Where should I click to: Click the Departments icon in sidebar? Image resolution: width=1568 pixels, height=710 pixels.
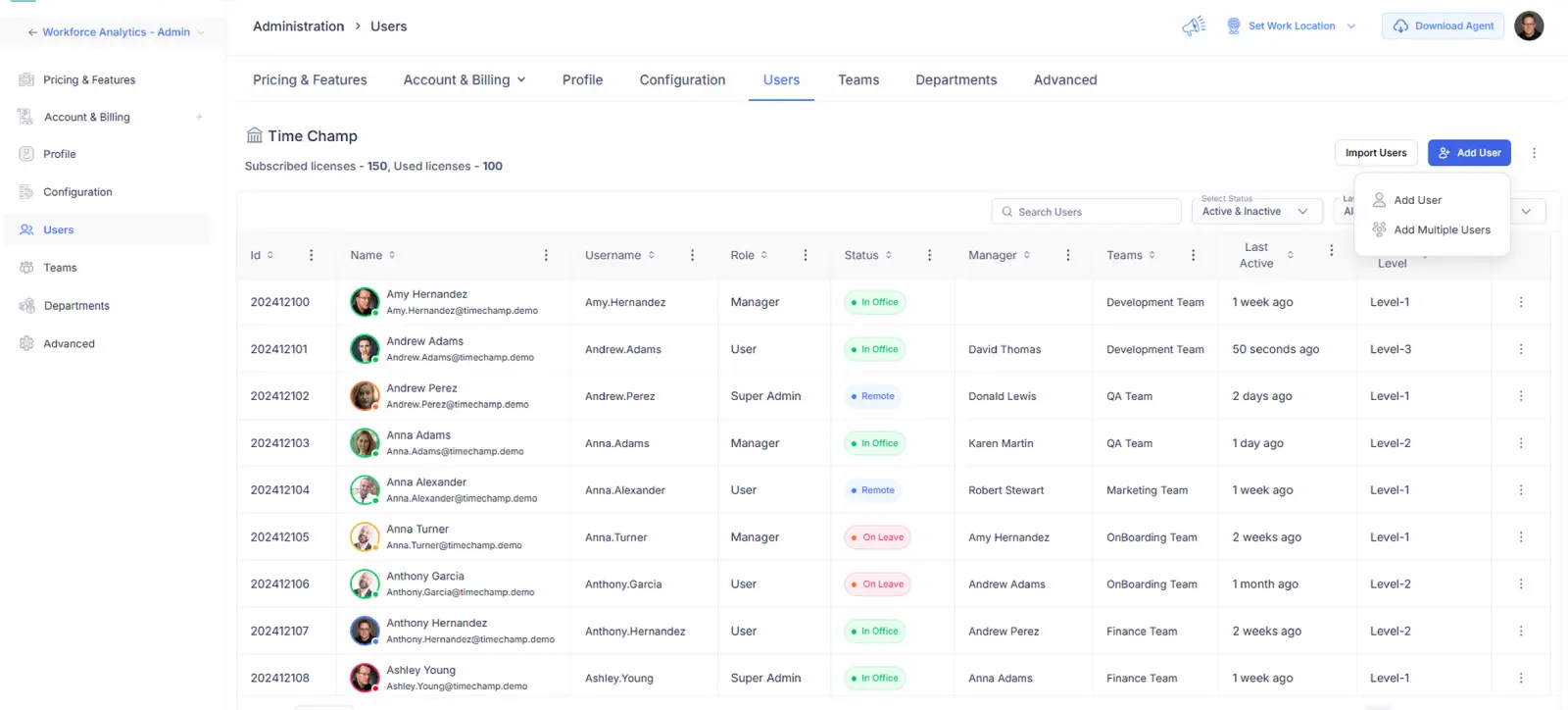(26, 306)
